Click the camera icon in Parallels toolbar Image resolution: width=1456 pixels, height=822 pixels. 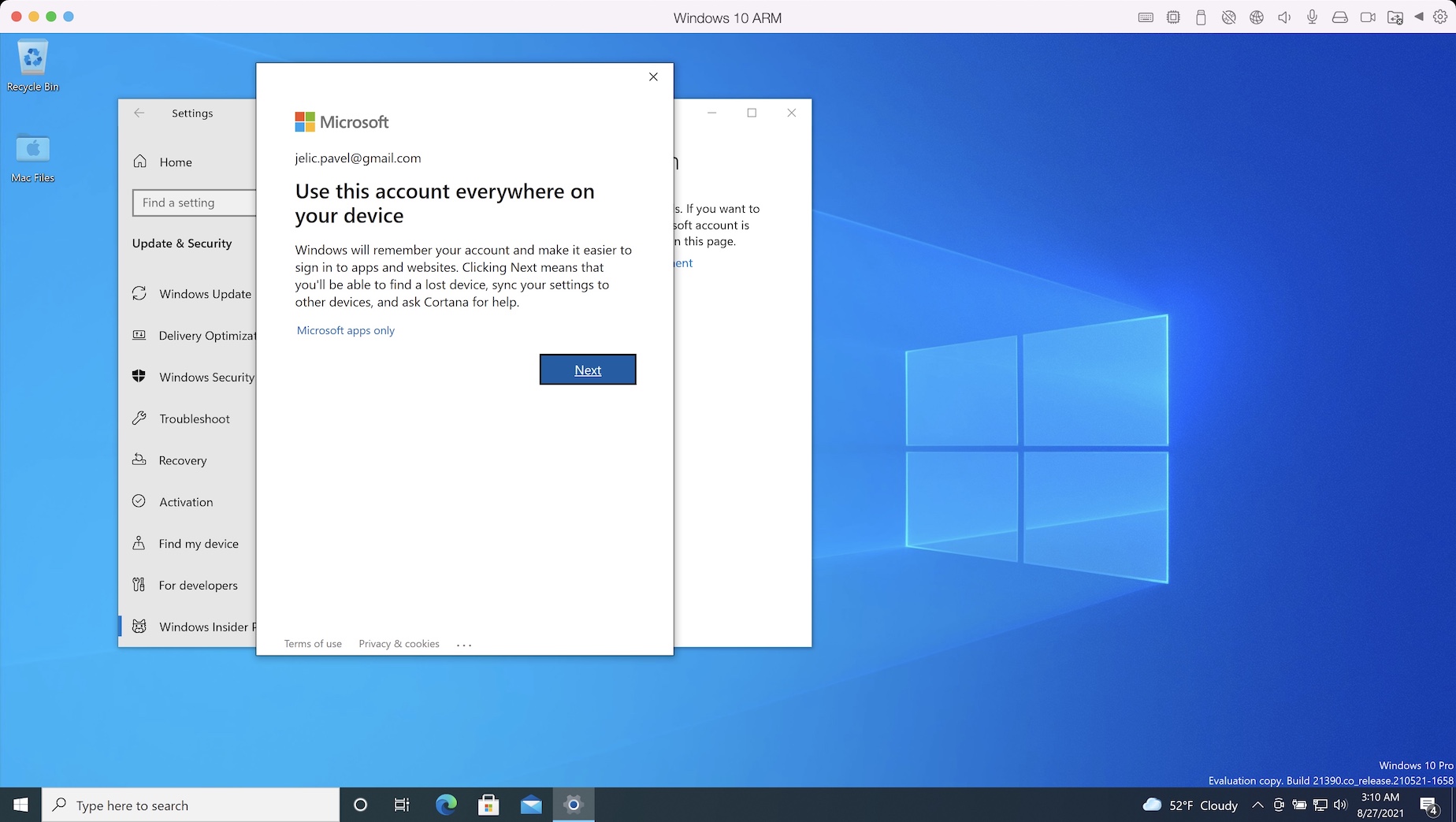[1368, 17]
